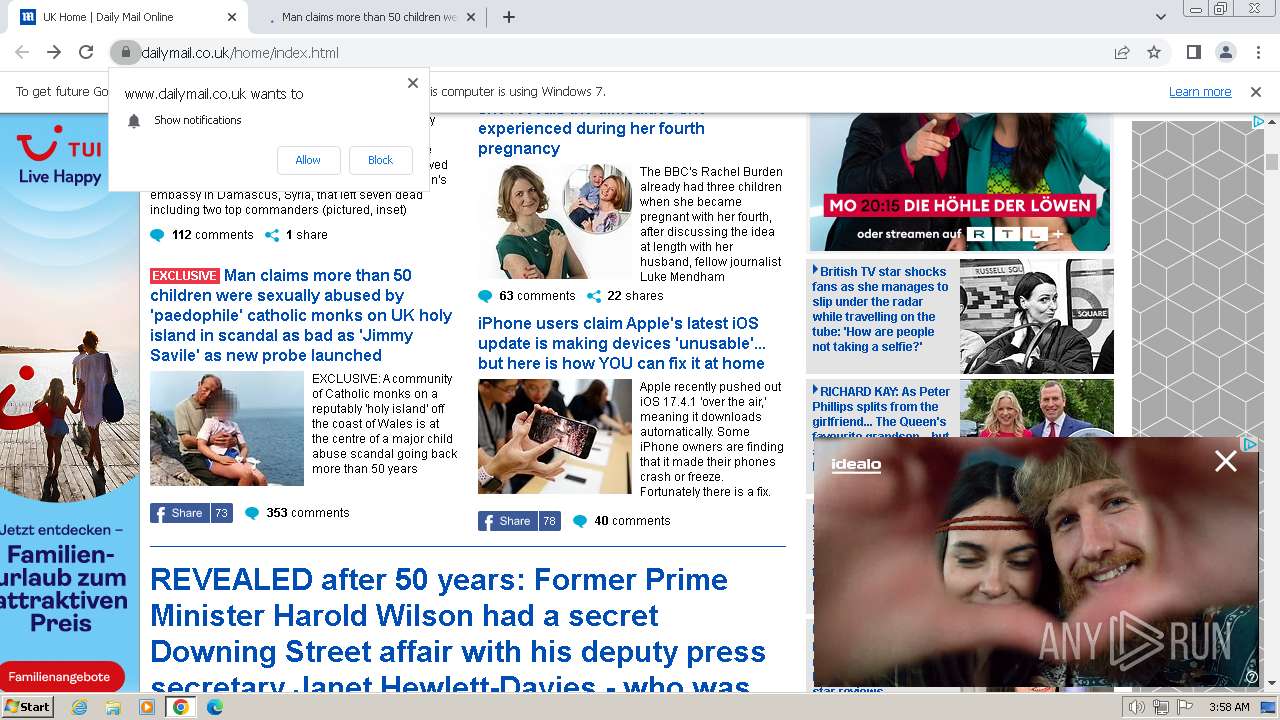This screenshot has height=720, width=1280.
Task: Dismiss the Windows 7 info bar
Action: click(x=1256, y=91)
